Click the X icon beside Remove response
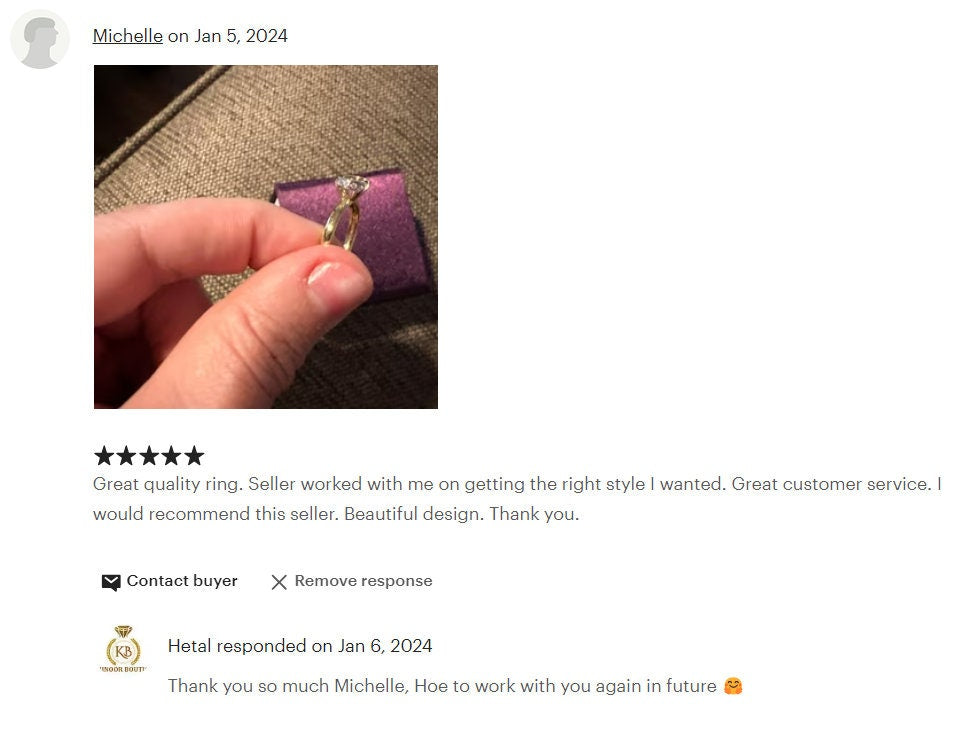The width and height of the screenshot is (976, 747). coord(279,582)
